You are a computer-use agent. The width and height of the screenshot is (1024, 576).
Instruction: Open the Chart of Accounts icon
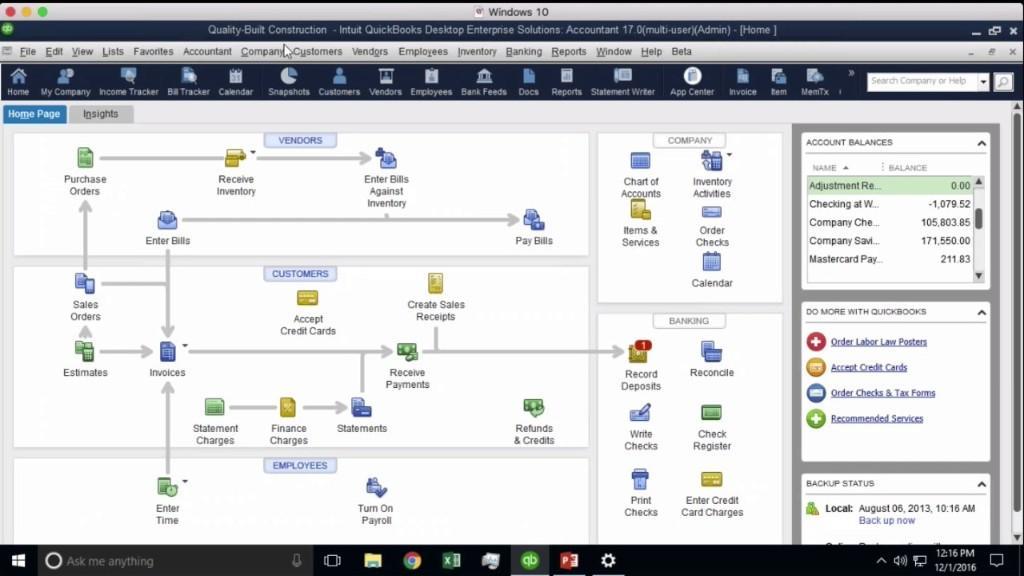click(640, 161)
